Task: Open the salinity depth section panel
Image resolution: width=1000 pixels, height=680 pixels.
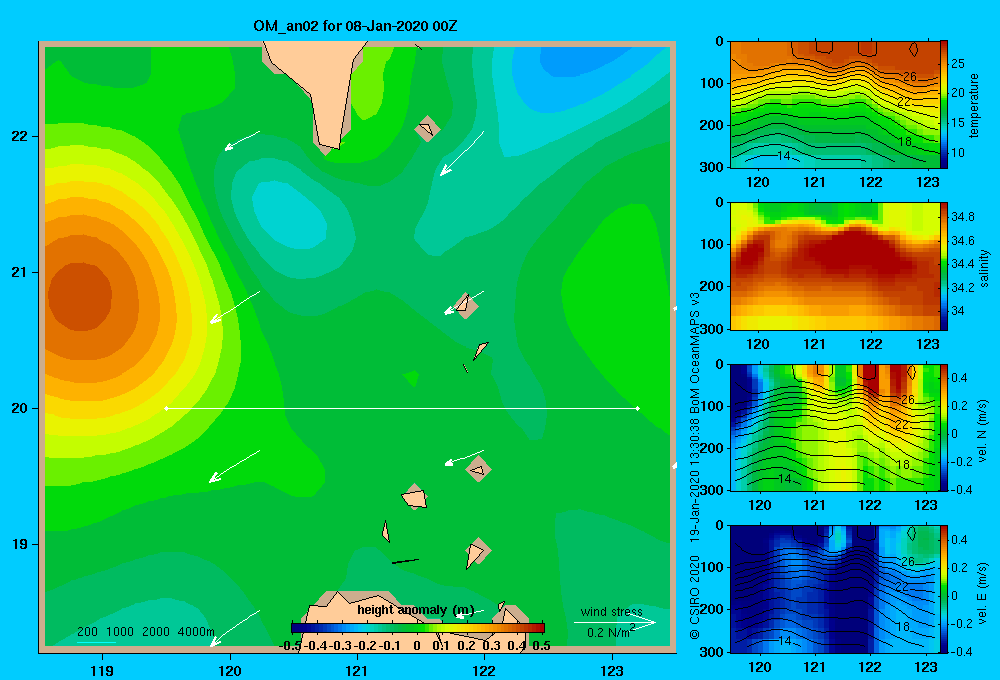Action: tap(835, 266)
